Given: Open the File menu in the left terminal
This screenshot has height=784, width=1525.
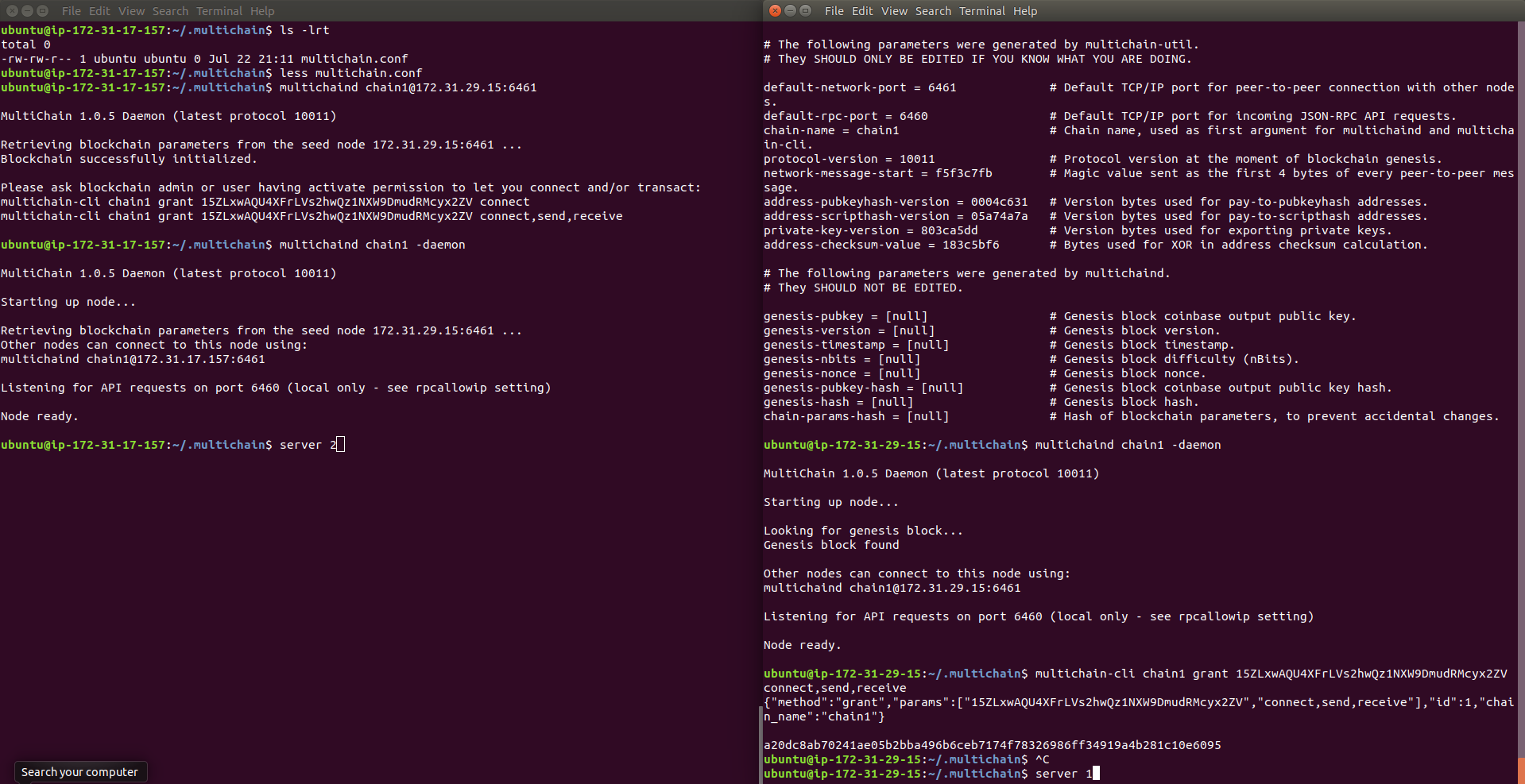Looking at the screenshot, I should [x=71, y=11].
